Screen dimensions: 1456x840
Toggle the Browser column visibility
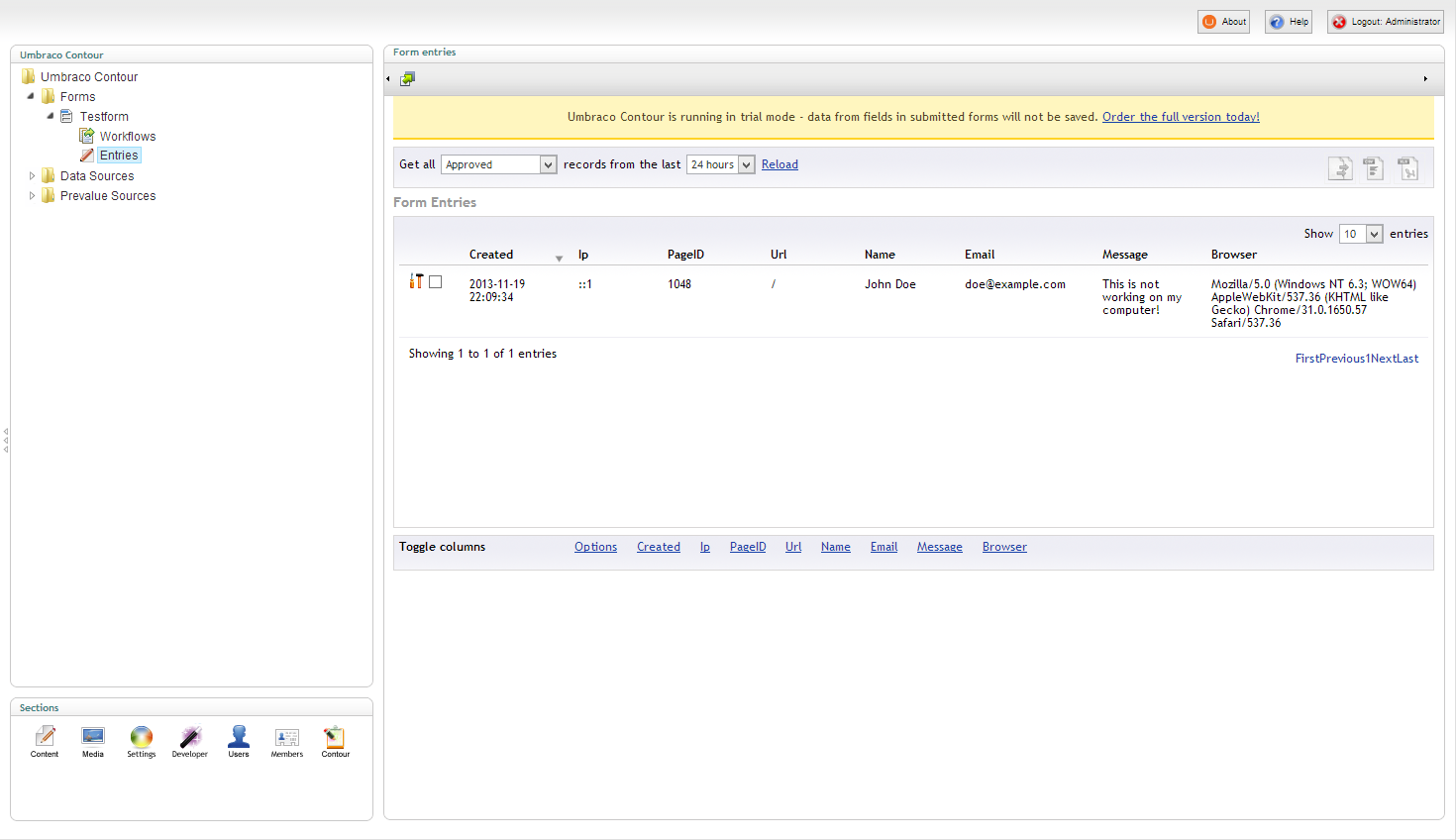pos(1004,547)
